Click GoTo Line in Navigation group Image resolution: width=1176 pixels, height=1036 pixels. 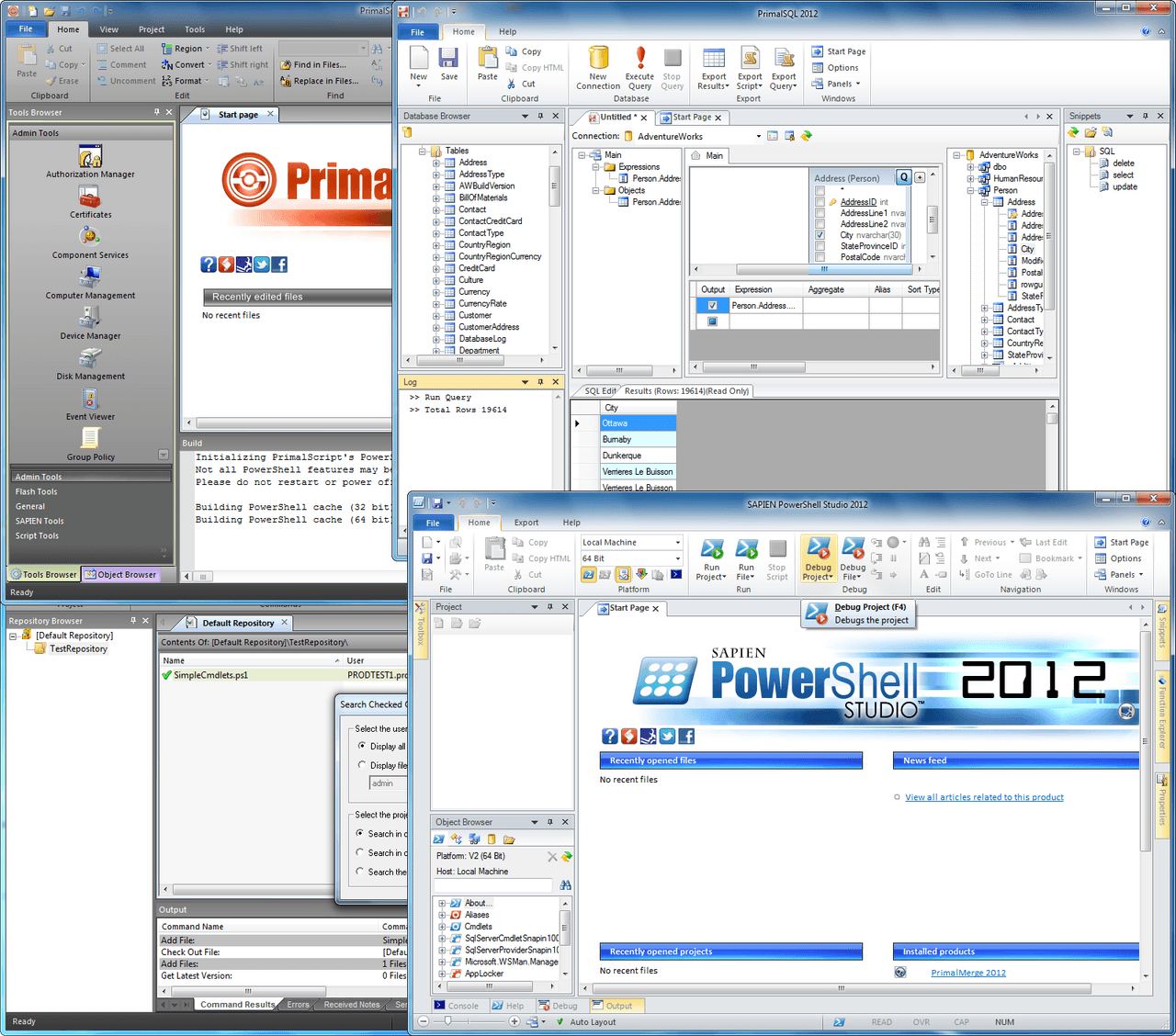985,575
